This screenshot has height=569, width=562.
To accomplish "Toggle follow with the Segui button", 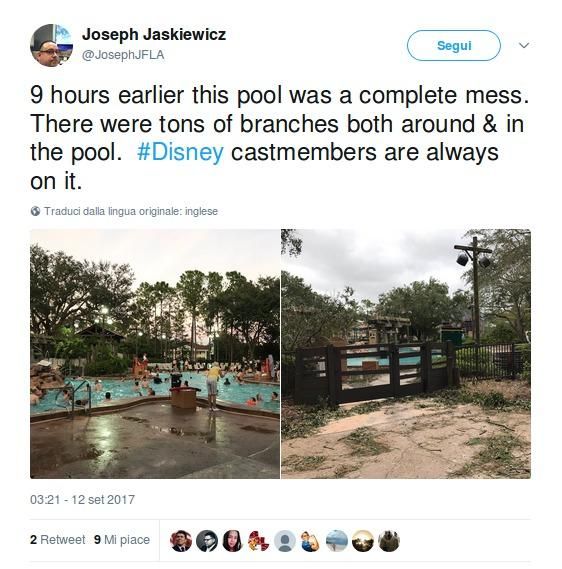I will [x=454, y=45].
